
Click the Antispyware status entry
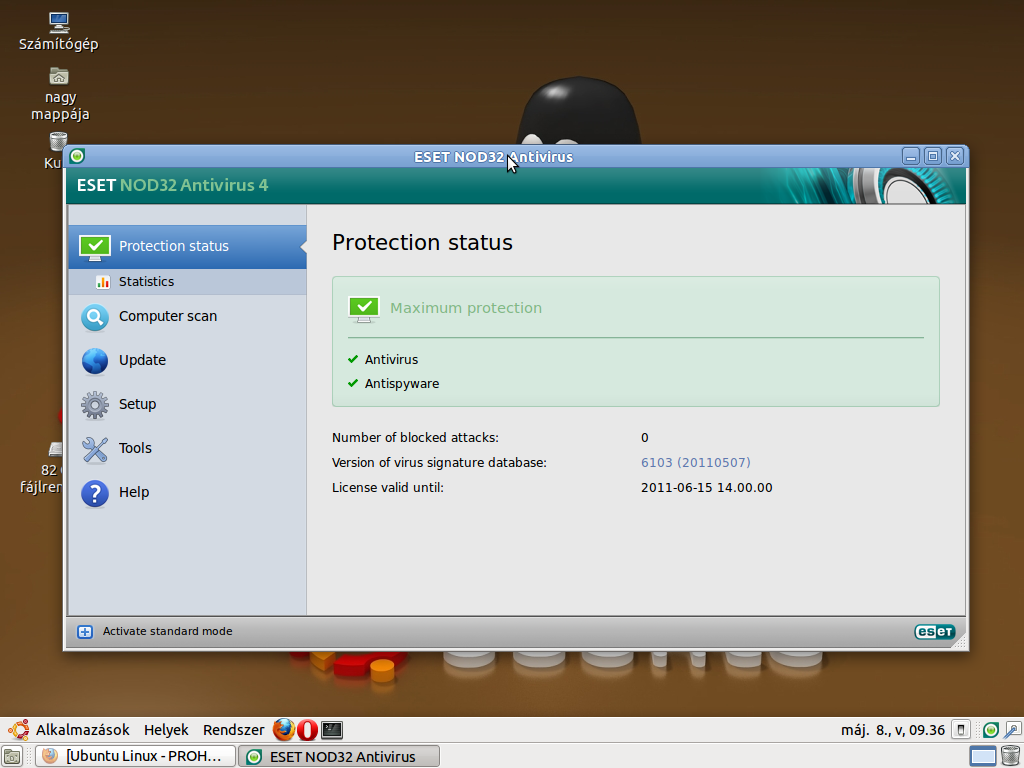pos(402,384)
